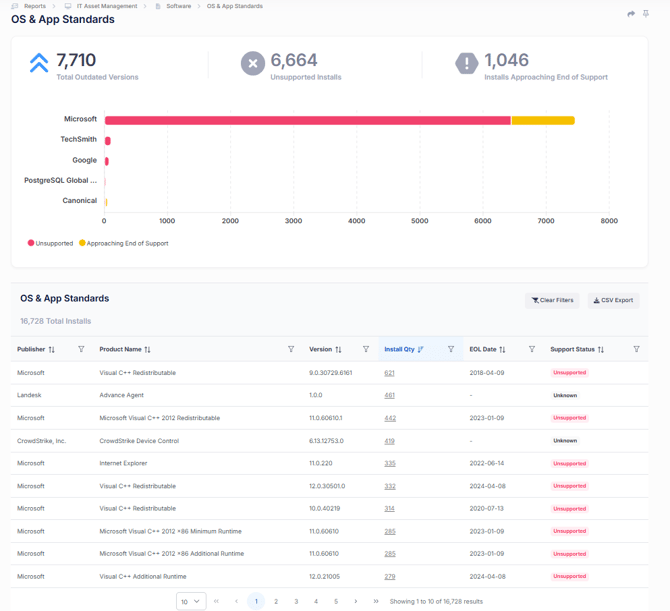Click the Clear Filters button

[x=552, y=300]
